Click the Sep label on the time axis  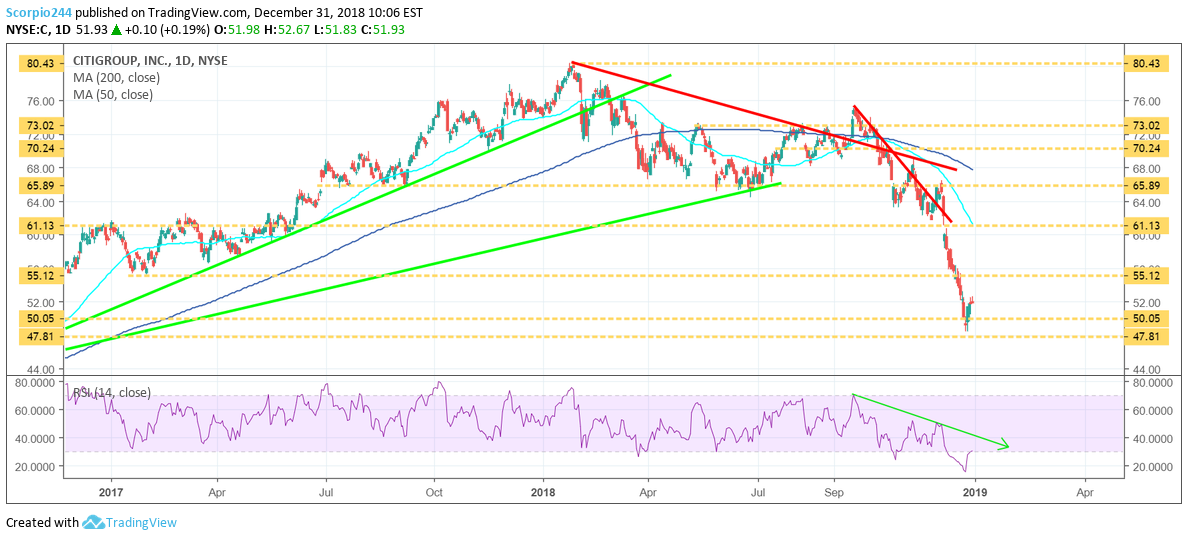(x=834, y=492)
